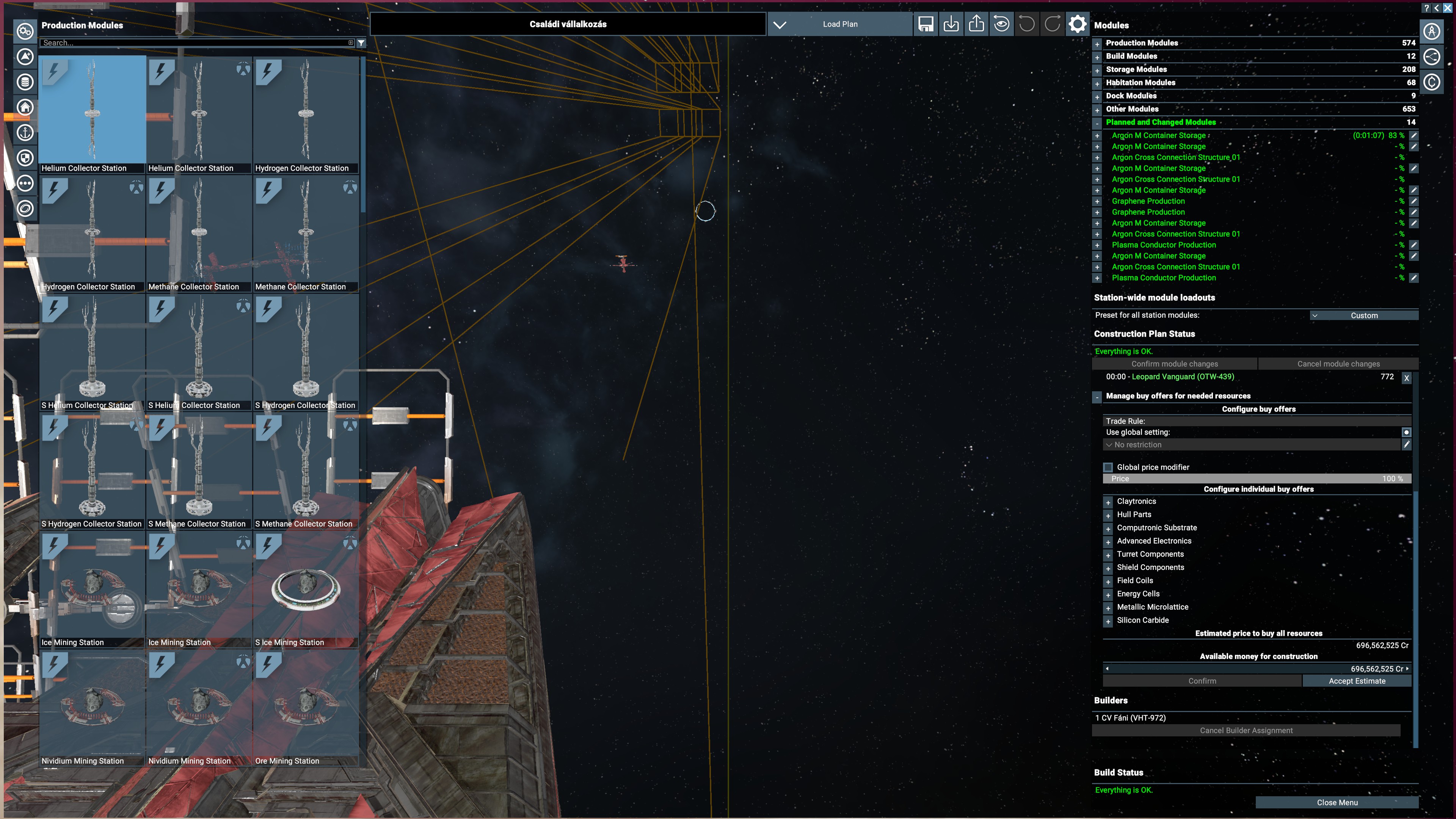1456x819 pixels.
Task: Expand the Hull Parts buy offer
Action: coord(1108,516)
